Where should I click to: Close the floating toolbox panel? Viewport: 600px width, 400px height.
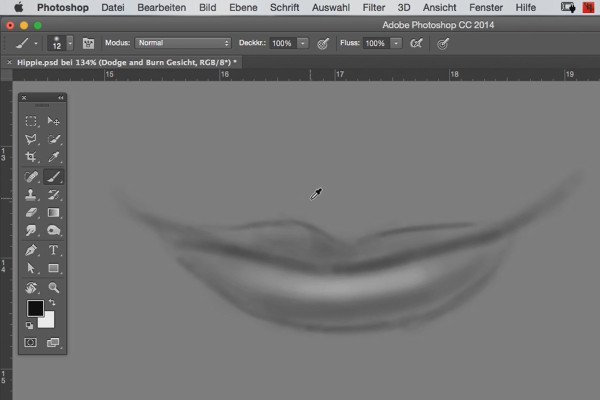tap(24, 98)
